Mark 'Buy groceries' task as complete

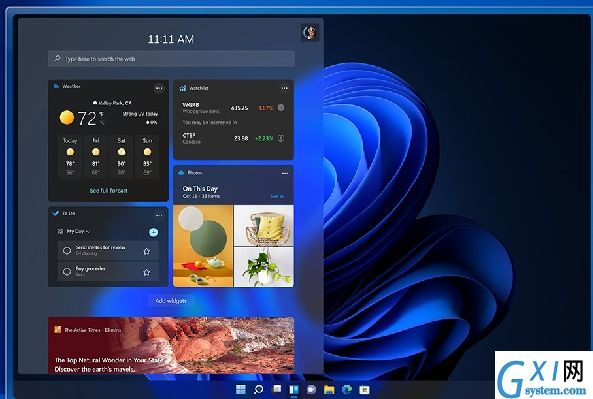(x=67, y=272)
